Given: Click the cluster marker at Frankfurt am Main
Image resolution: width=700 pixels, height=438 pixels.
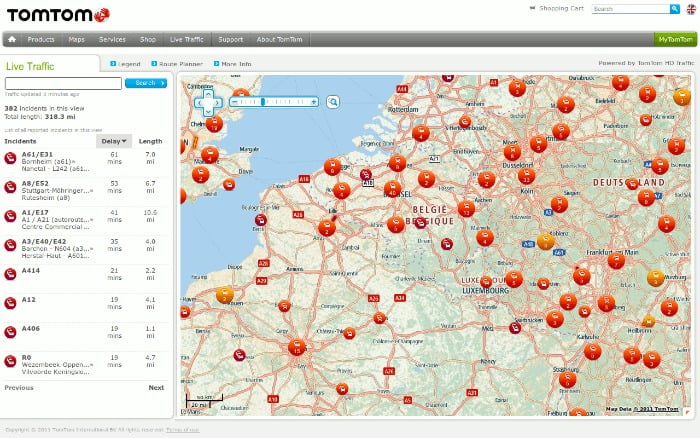Looking at the screenshot, I should pos(617,260).
